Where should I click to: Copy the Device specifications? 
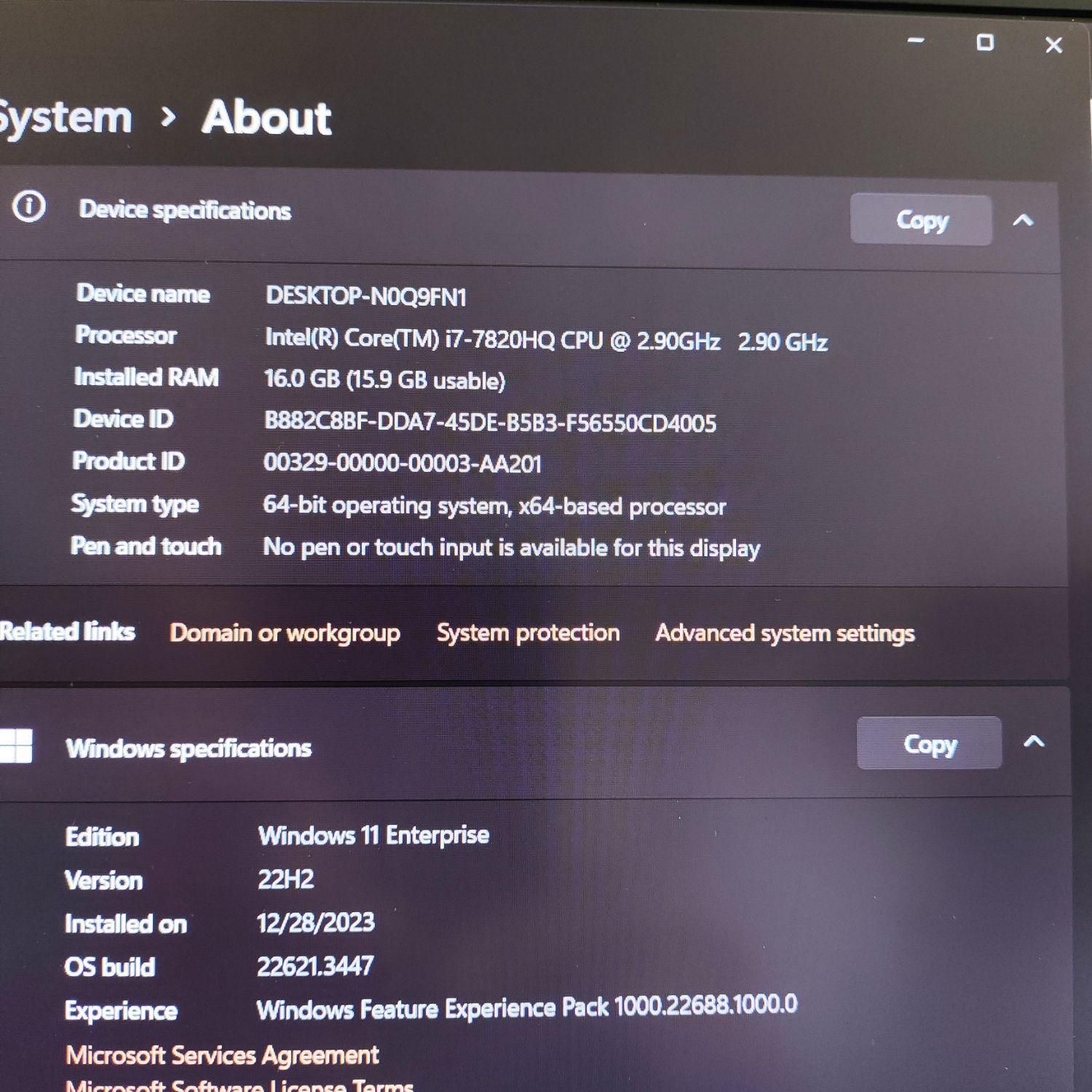pos(921,219)
